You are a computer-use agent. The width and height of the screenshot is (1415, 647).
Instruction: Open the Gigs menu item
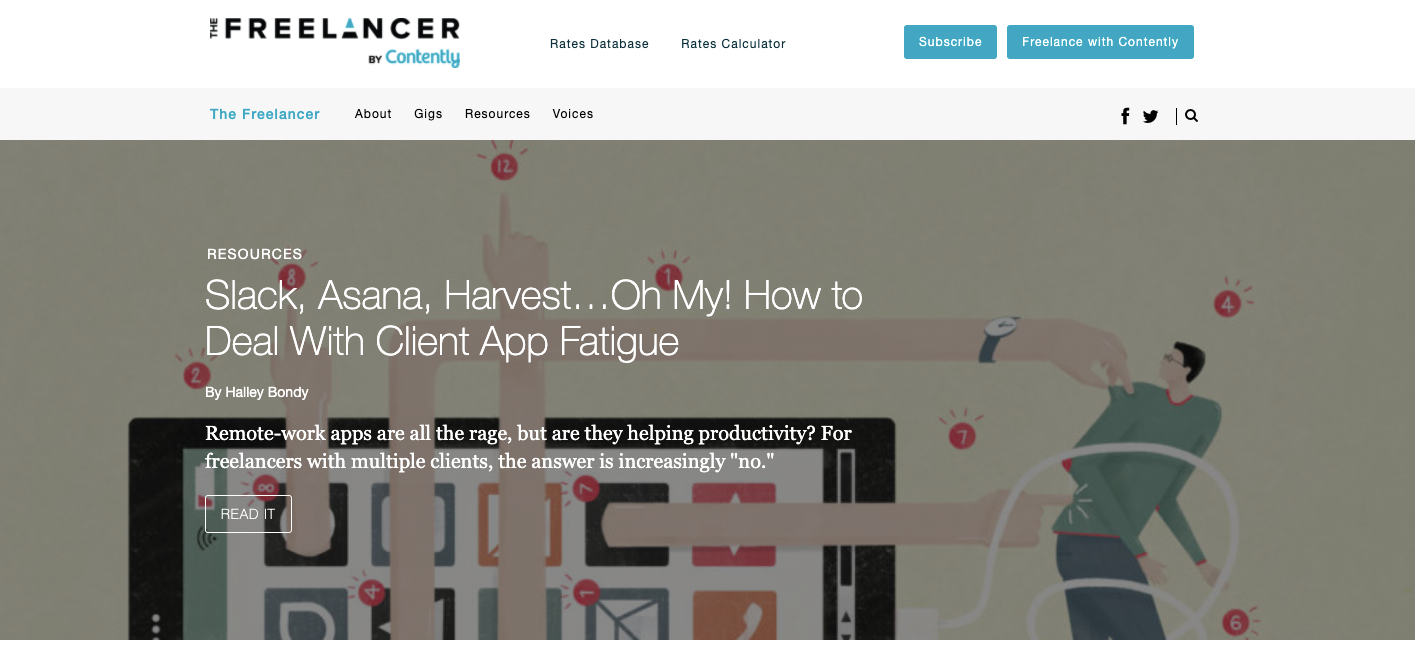click(428, 114)
